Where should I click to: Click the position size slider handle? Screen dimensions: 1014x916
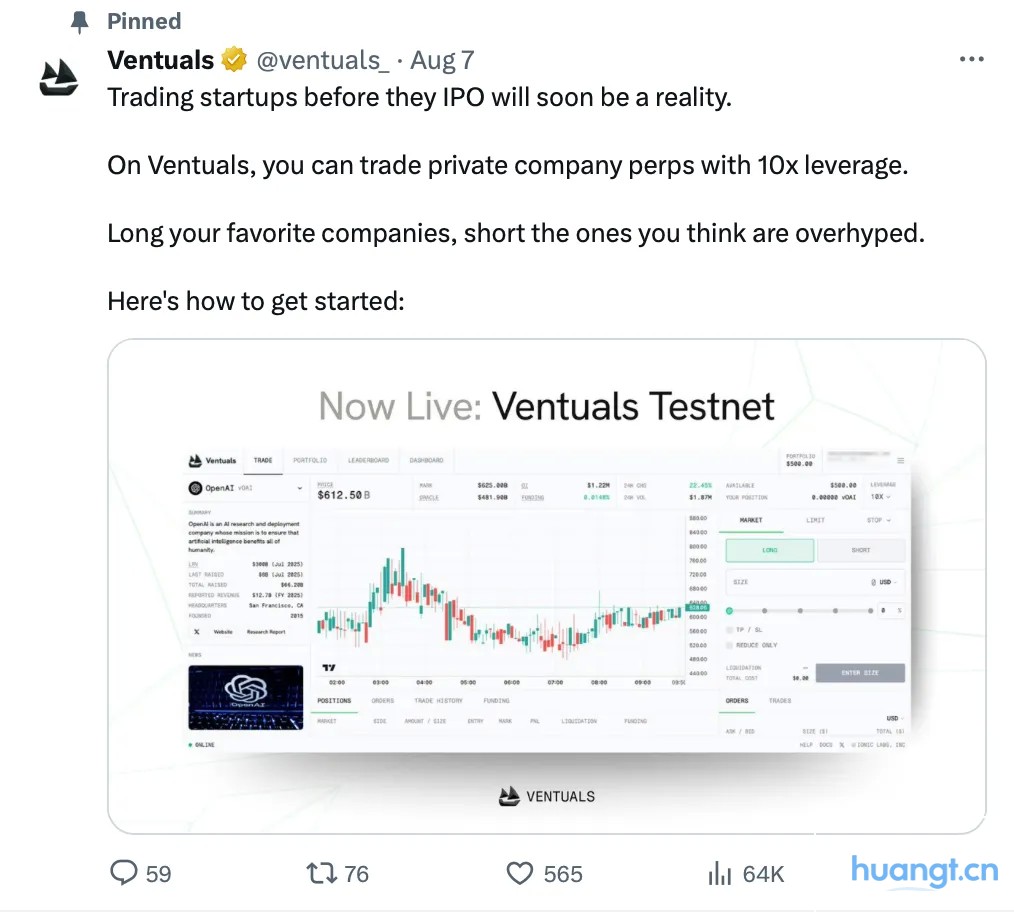[729, 610]
